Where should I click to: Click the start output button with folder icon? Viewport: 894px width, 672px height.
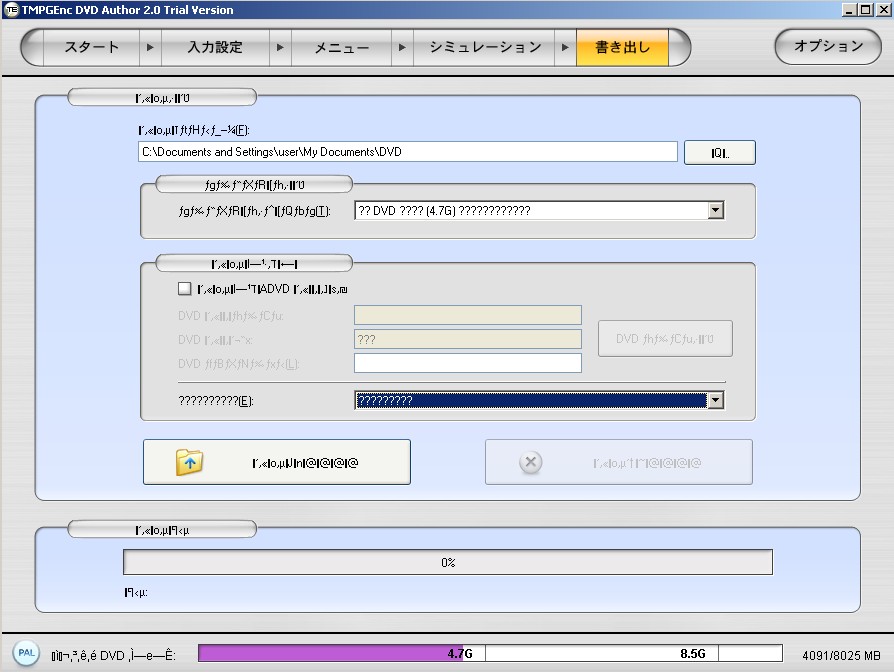[x=277, y=462]
